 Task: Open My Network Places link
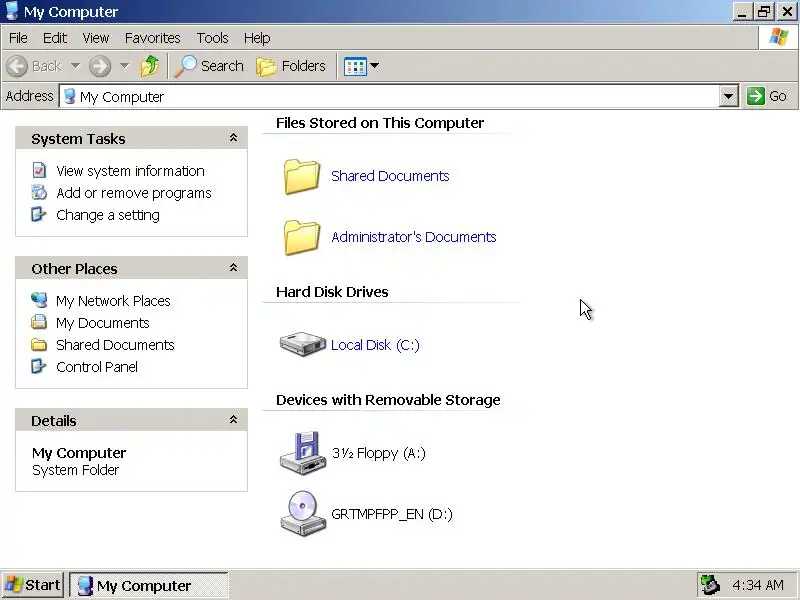[113, 301]
